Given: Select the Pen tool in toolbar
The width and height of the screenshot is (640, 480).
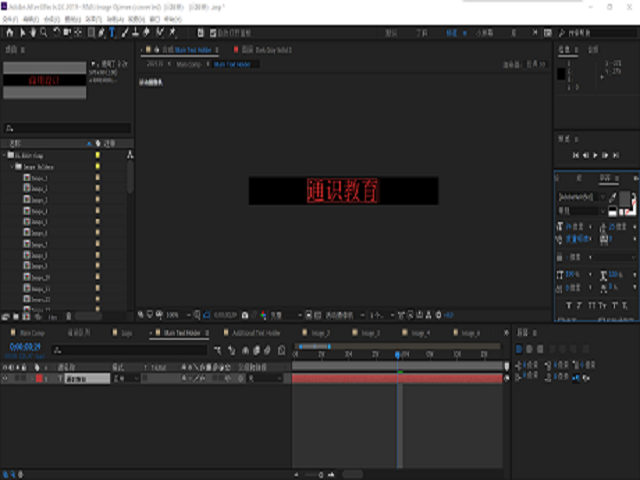Looking at the screenshot, I should [99, 32].
